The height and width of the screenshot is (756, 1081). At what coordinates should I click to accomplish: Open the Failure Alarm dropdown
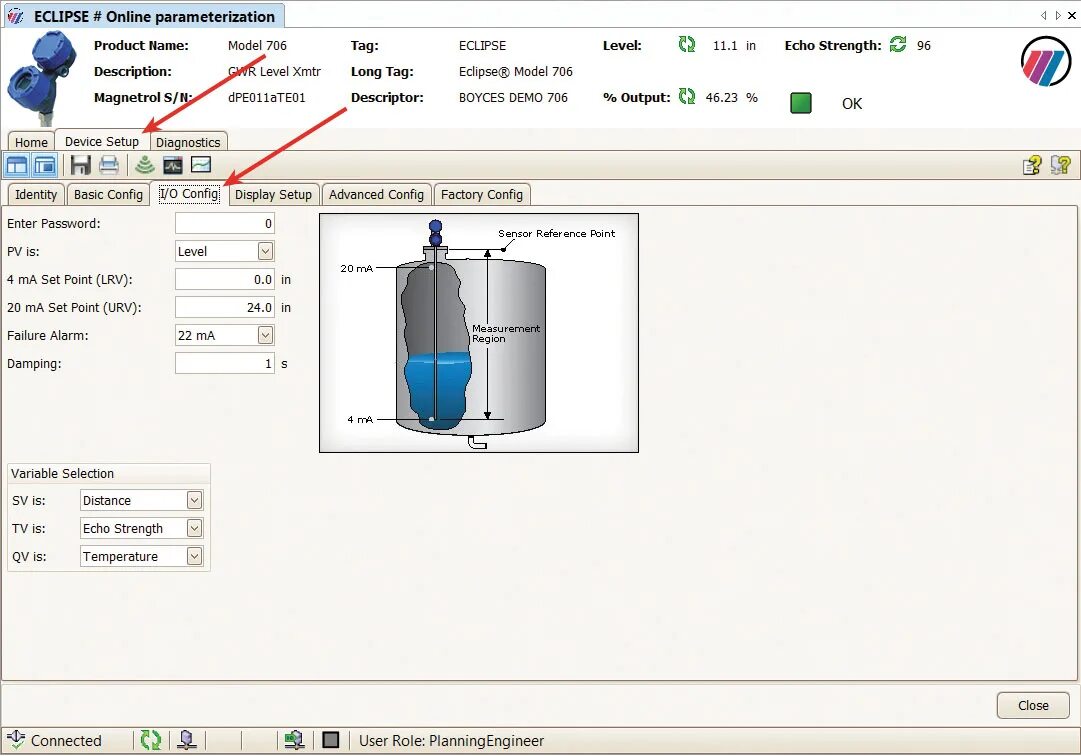(265, 335)
